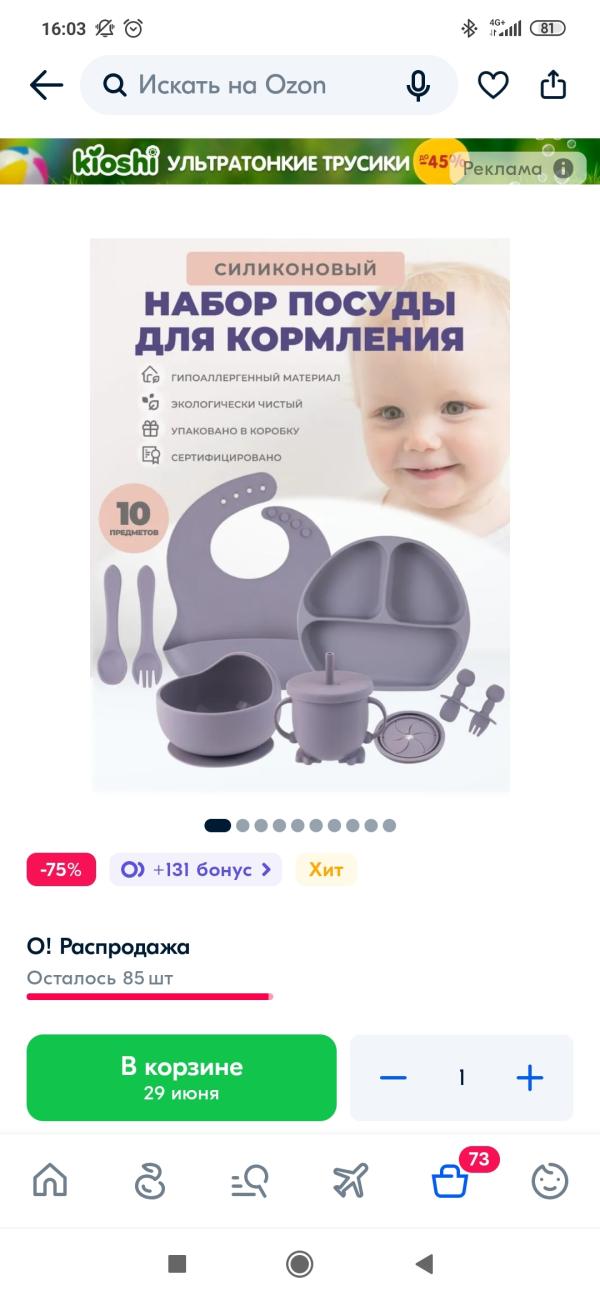Tap the -75% discount badge
Image resolution: width=600 pixels, height=1299 pixels.
click(x=61, y=870)
